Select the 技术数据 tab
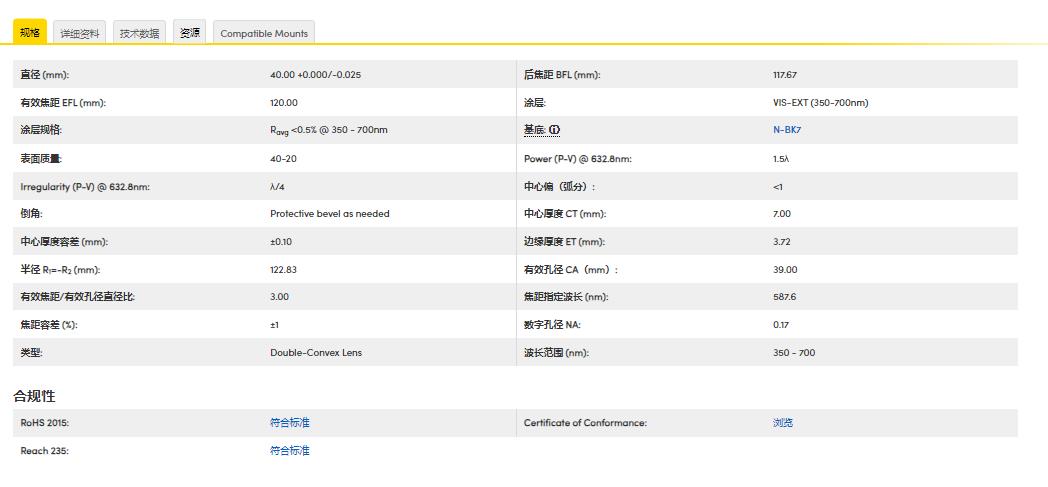 point(139,33)
